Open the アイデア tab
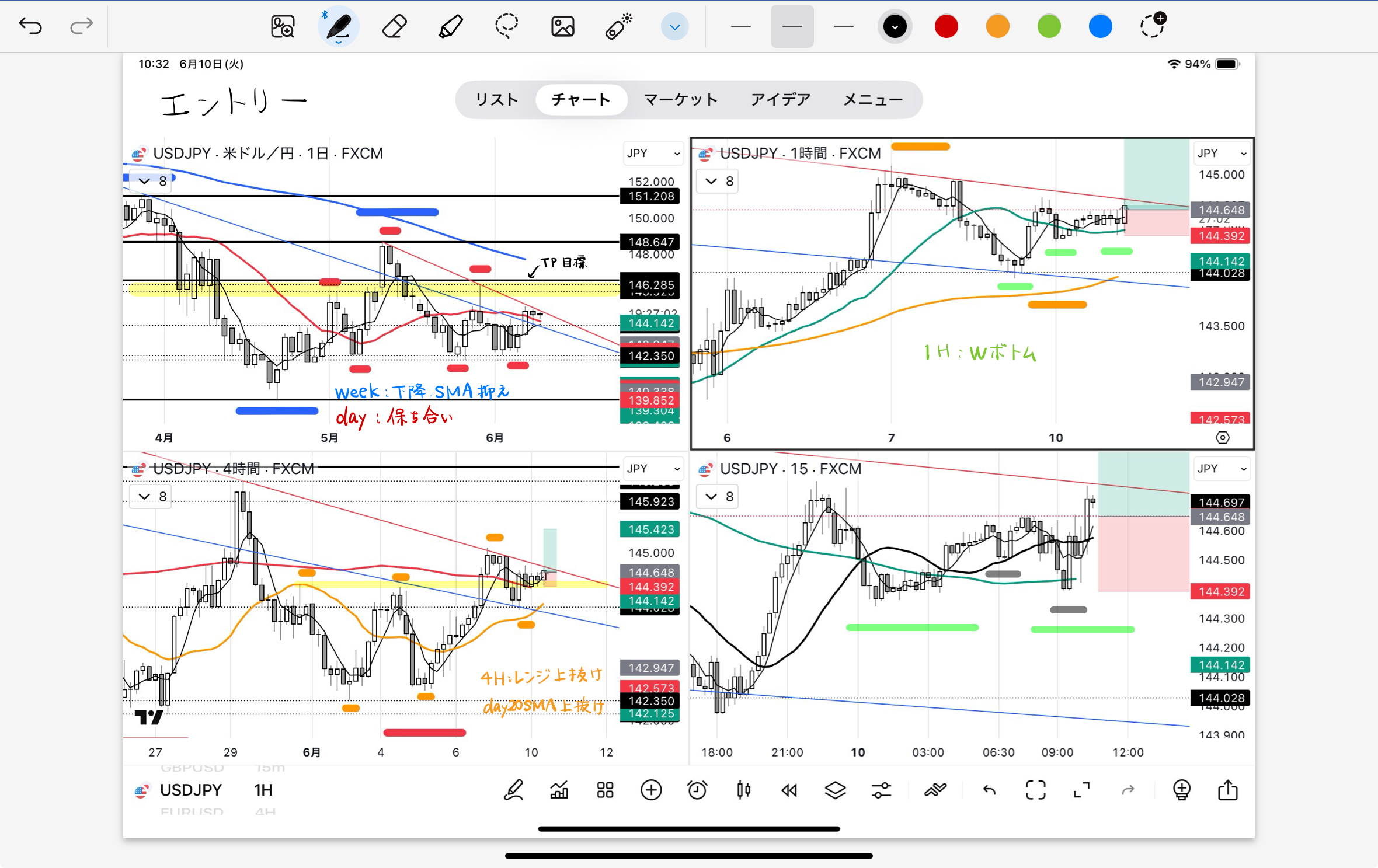Image resolution: width=1378 pixels, height=868 pixels. (x=781, y=100)
